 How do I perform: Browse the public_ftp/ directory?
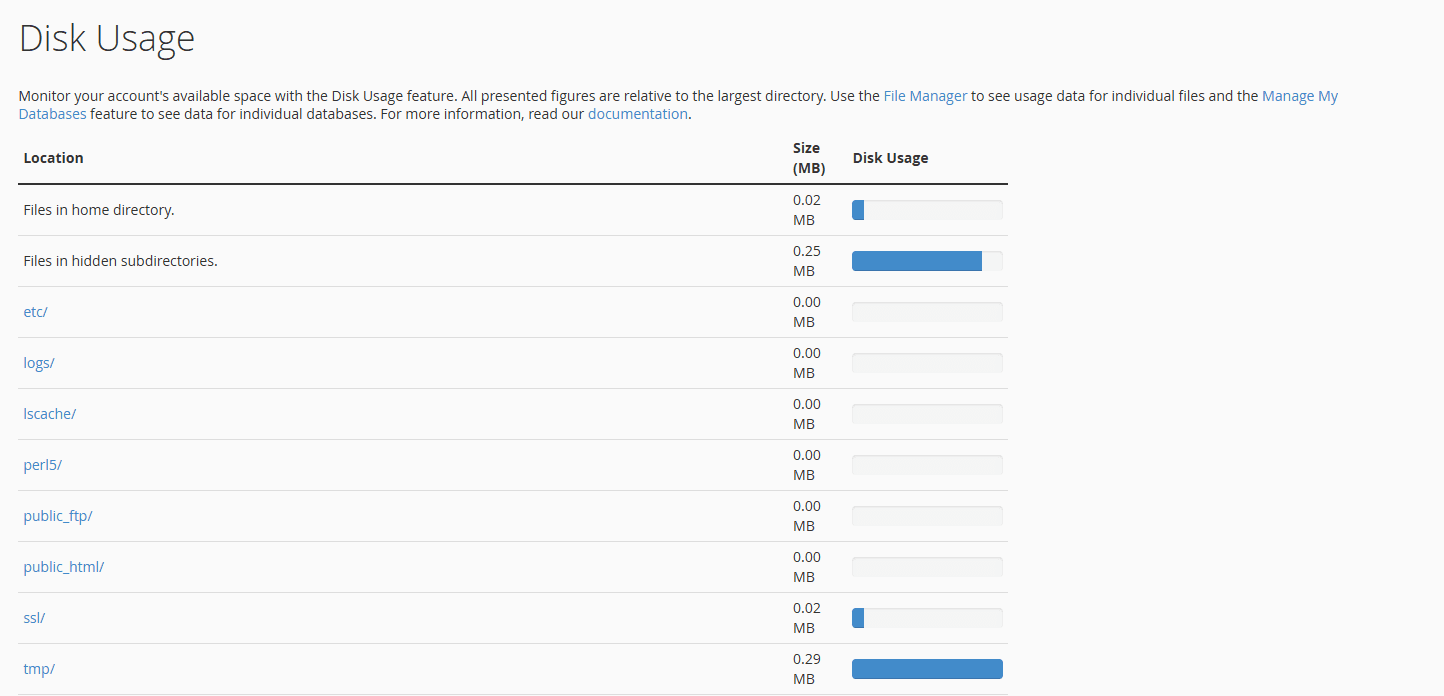coord(58,516)
